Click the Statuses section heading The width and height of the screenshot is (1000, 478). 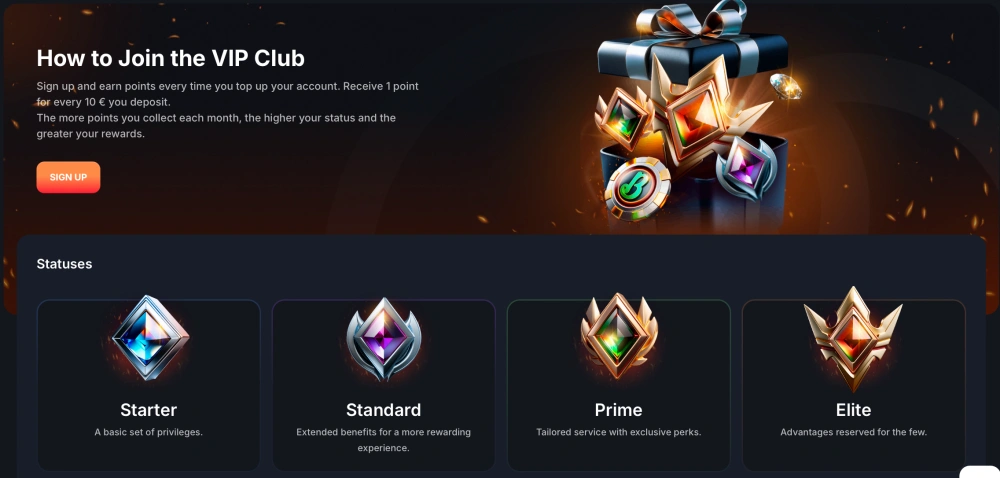pyautogui.click(x=64, y=264)
